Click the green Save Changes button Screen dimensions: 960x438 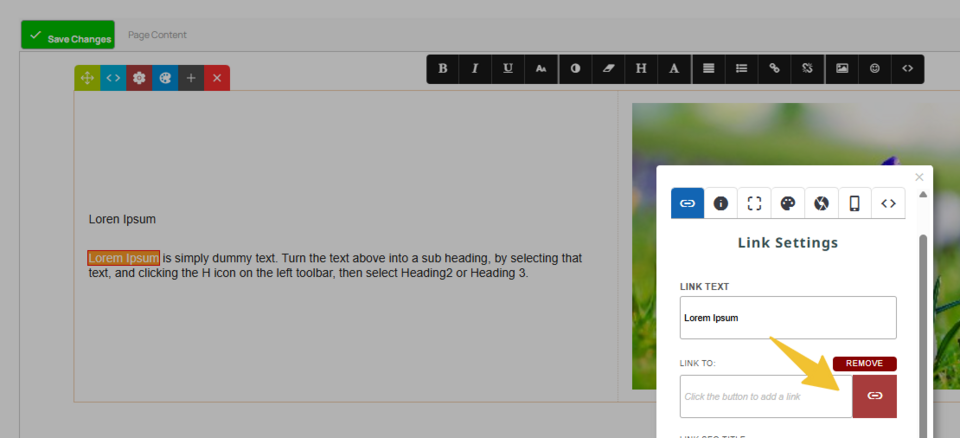pos(68,36)
